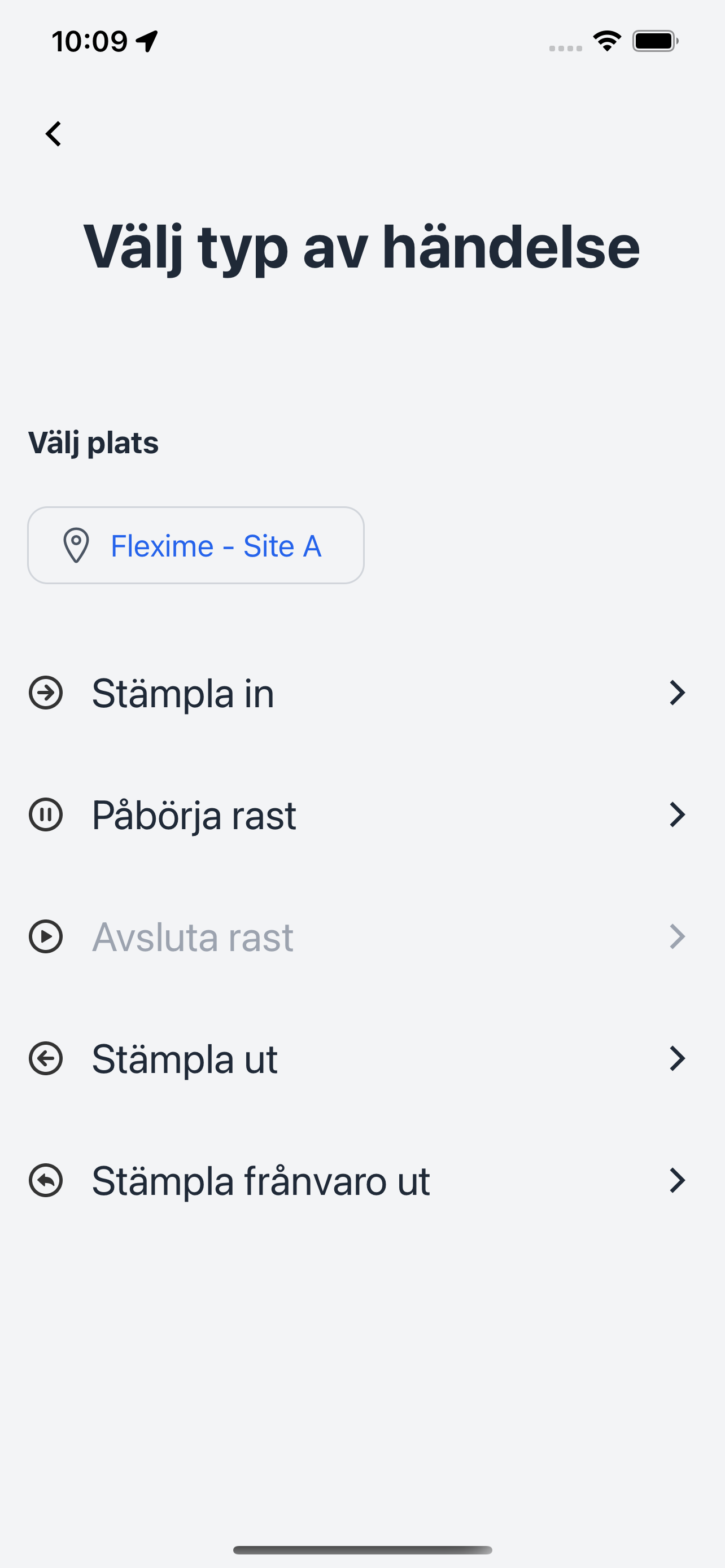This screenshot has height=1568, width=725.
Task: Tap the home indicator bar
Action: point(362,1550)
